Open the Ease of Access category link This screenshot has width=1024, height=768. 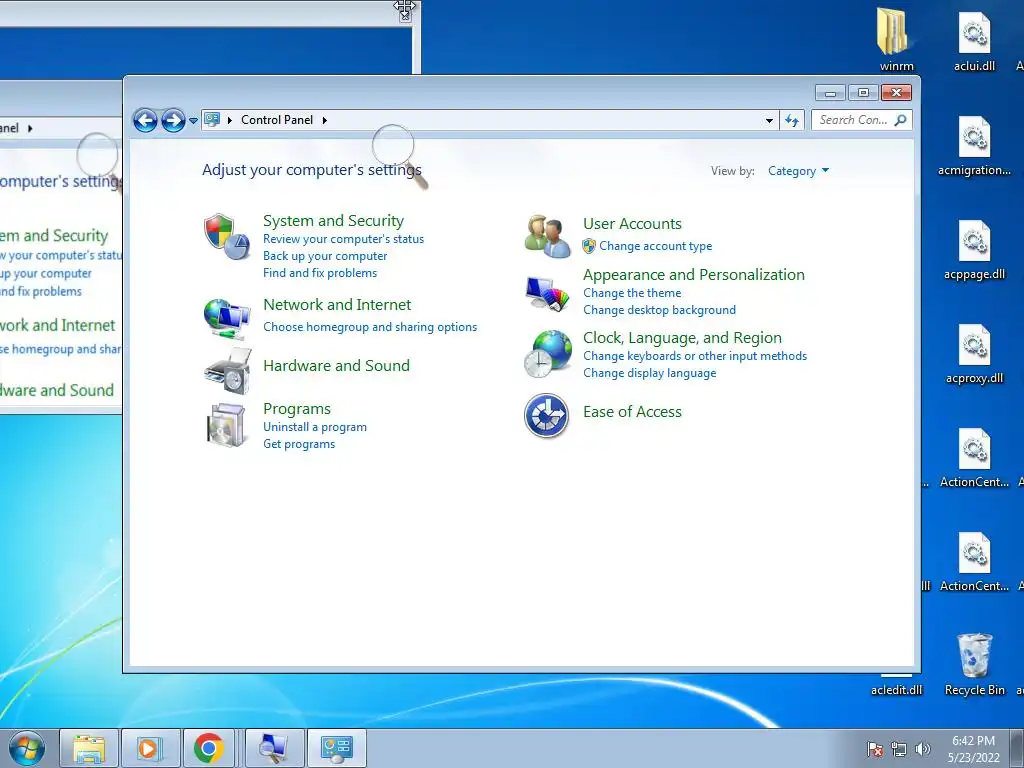pos(632,412)
